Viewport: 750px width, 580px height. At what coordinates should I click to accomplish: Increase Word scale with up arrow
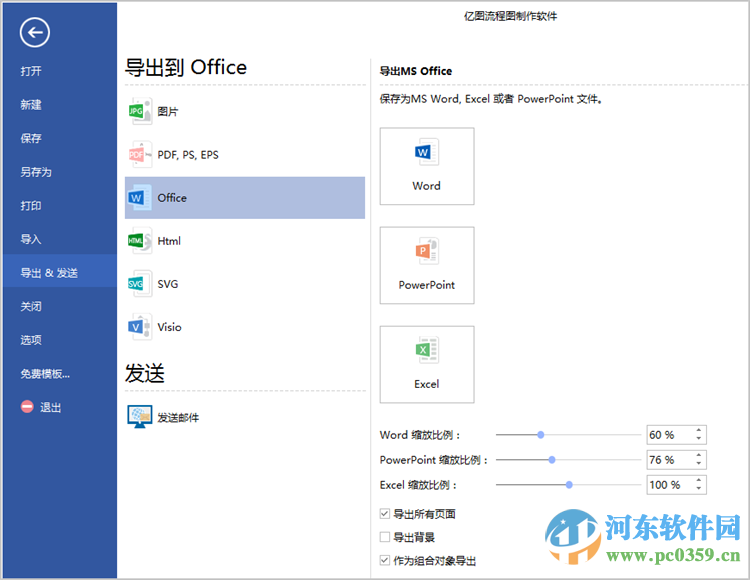click(699, 430)
